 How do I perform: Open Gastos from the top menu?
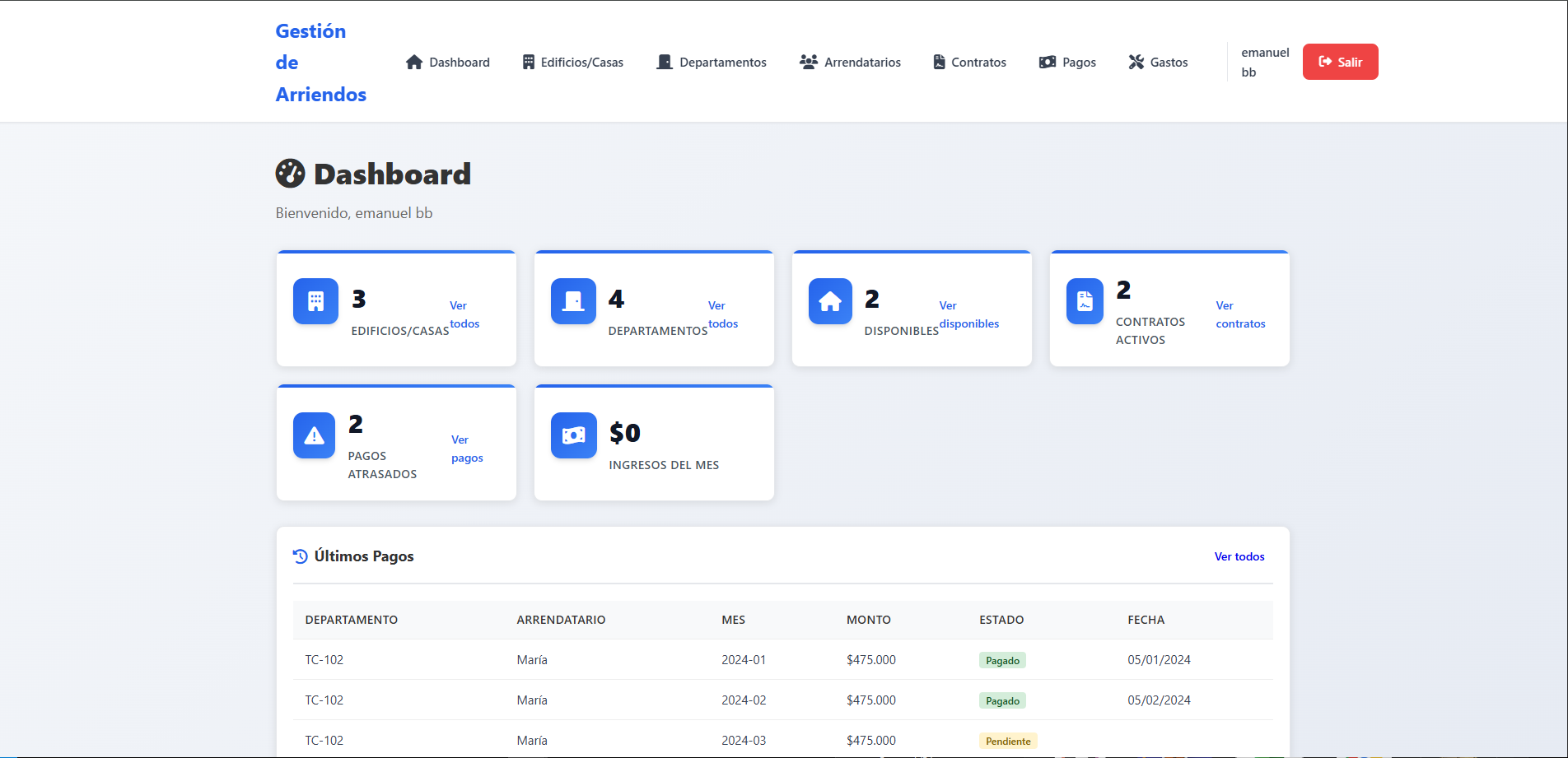tap(1158, 62)
